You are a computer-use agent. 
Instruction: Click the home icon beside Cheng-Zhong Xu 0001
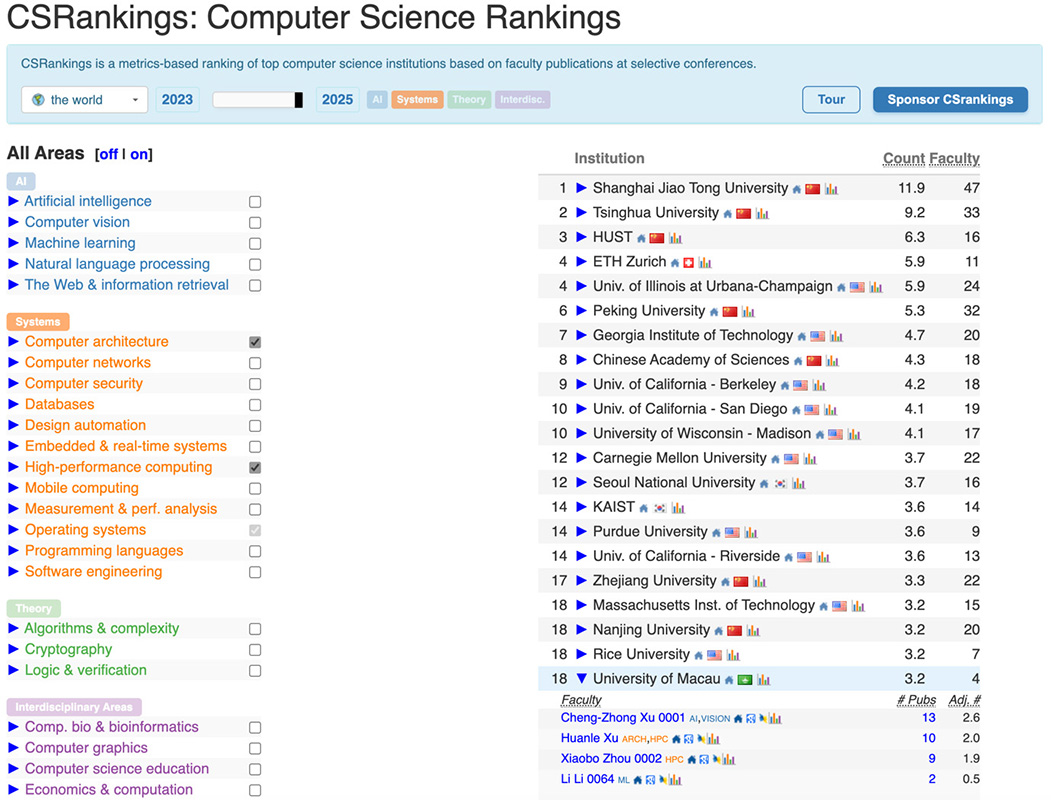[x=738, y=718]
